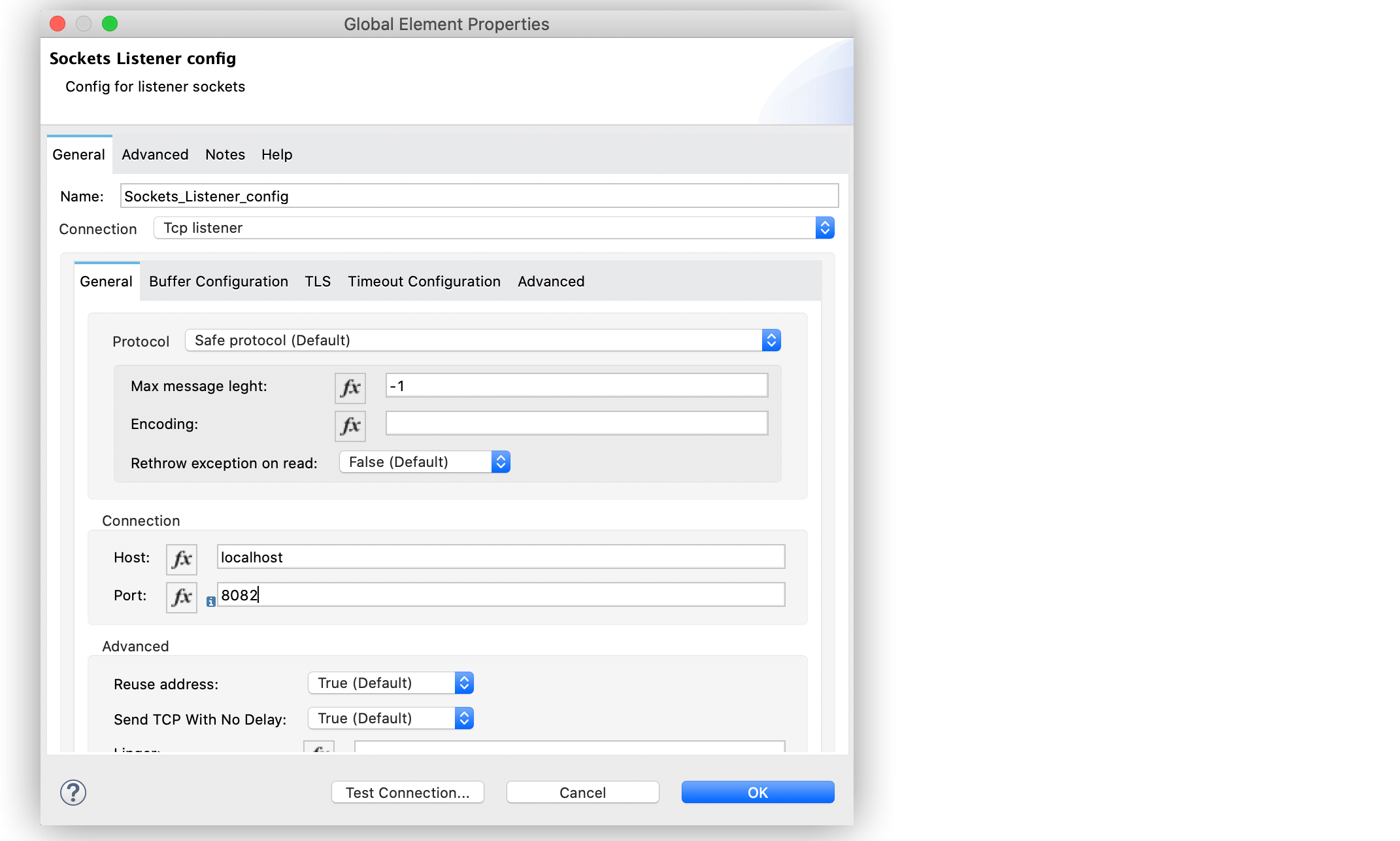The width and height of the screenshot is (1400, 841).
Task: Click the Connection dropdown arrow
Action: coord(825,228)
